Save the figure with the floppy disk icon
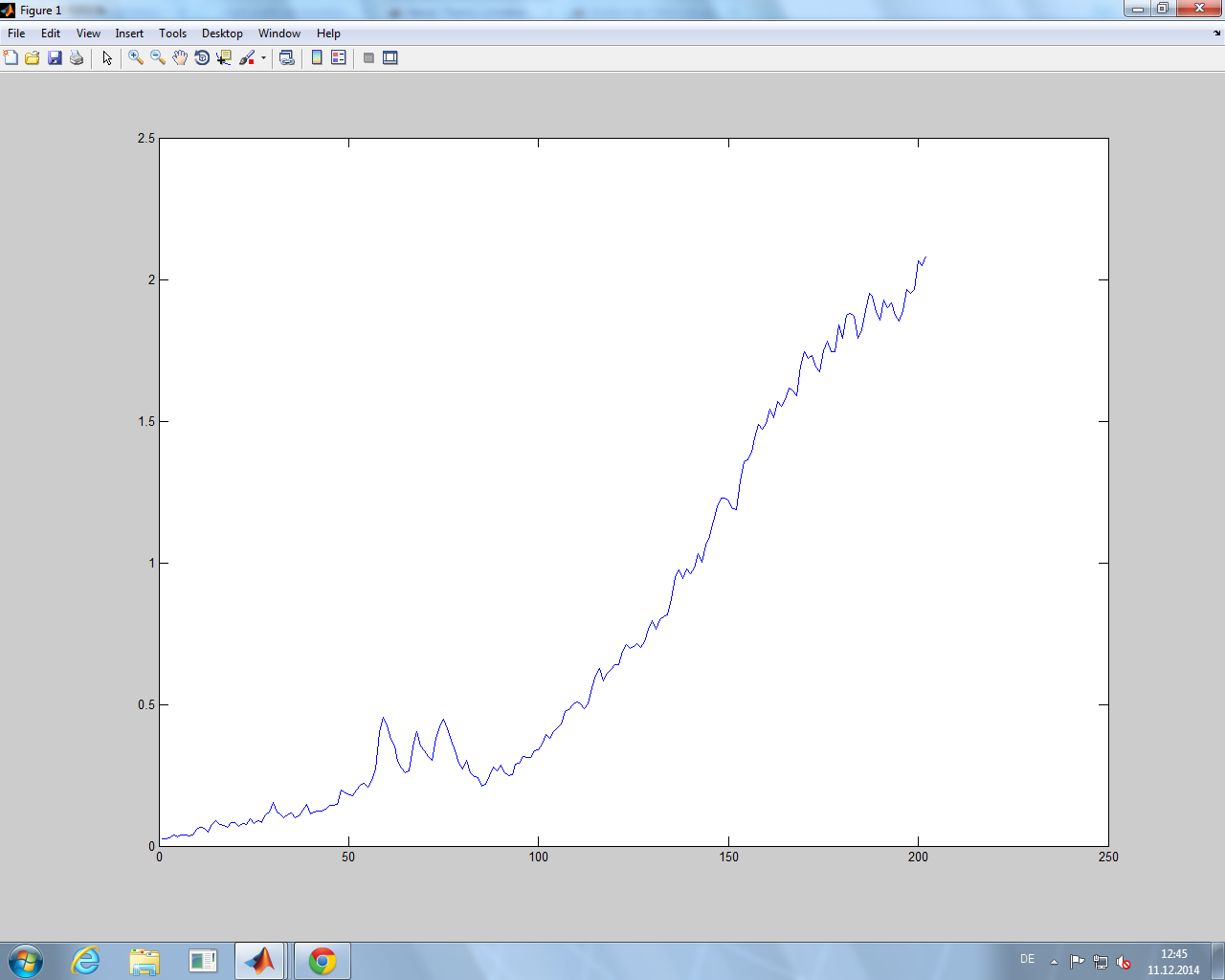The width and height of the screenshot is (1225, 980). pyautogui.click(x=55, y=58)
